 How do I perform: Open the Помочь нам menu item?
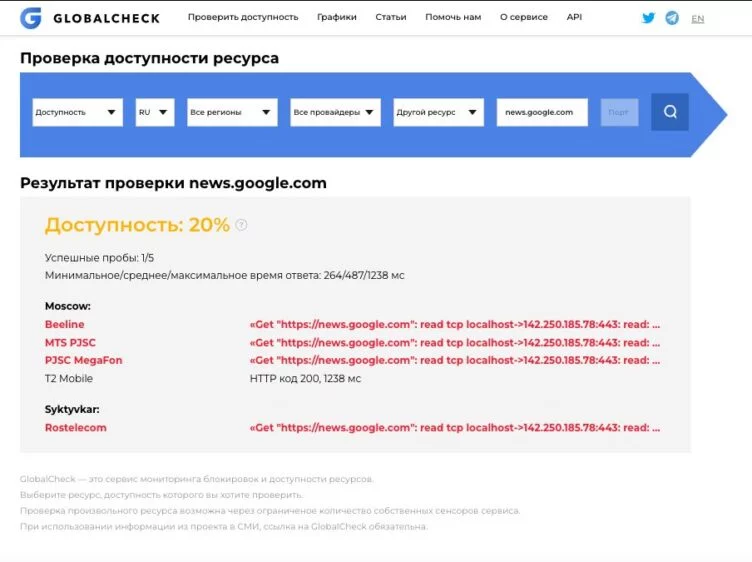[x=453, y=17]
